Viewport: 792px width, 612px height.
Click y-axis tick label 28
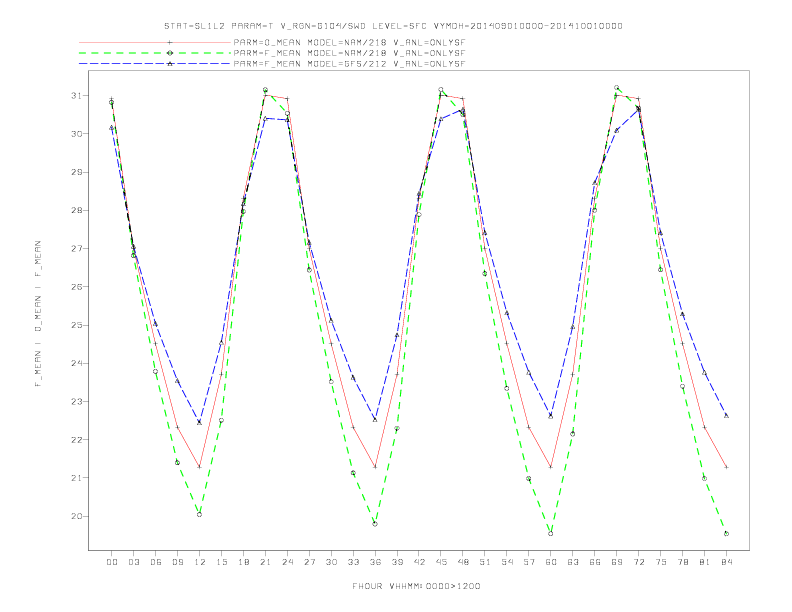(76, 210)
